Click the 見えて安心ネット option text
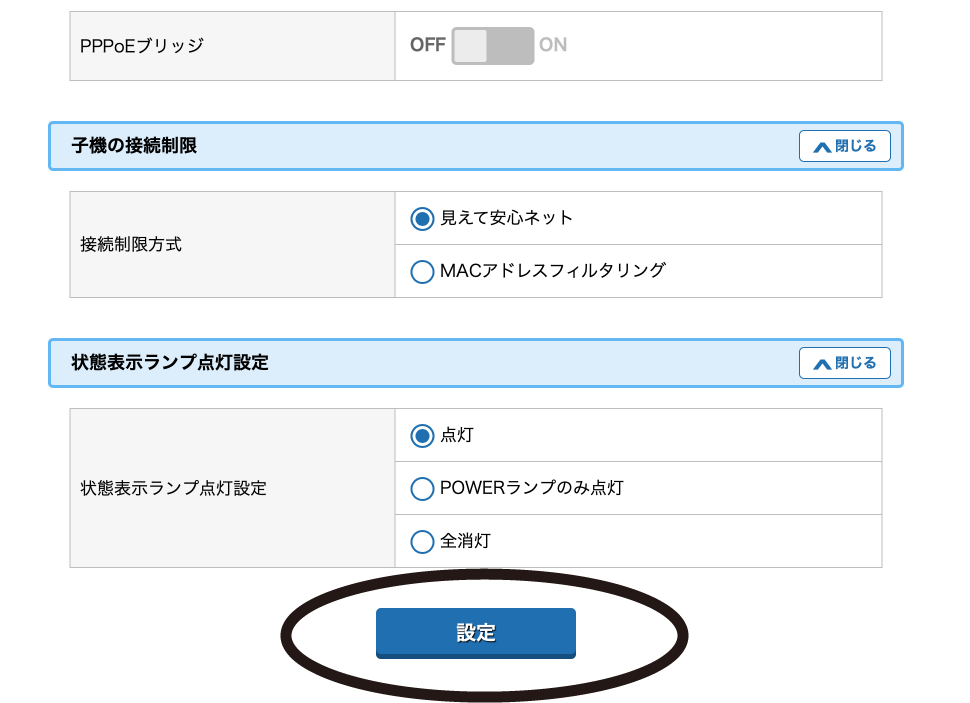 coord(506,218)
